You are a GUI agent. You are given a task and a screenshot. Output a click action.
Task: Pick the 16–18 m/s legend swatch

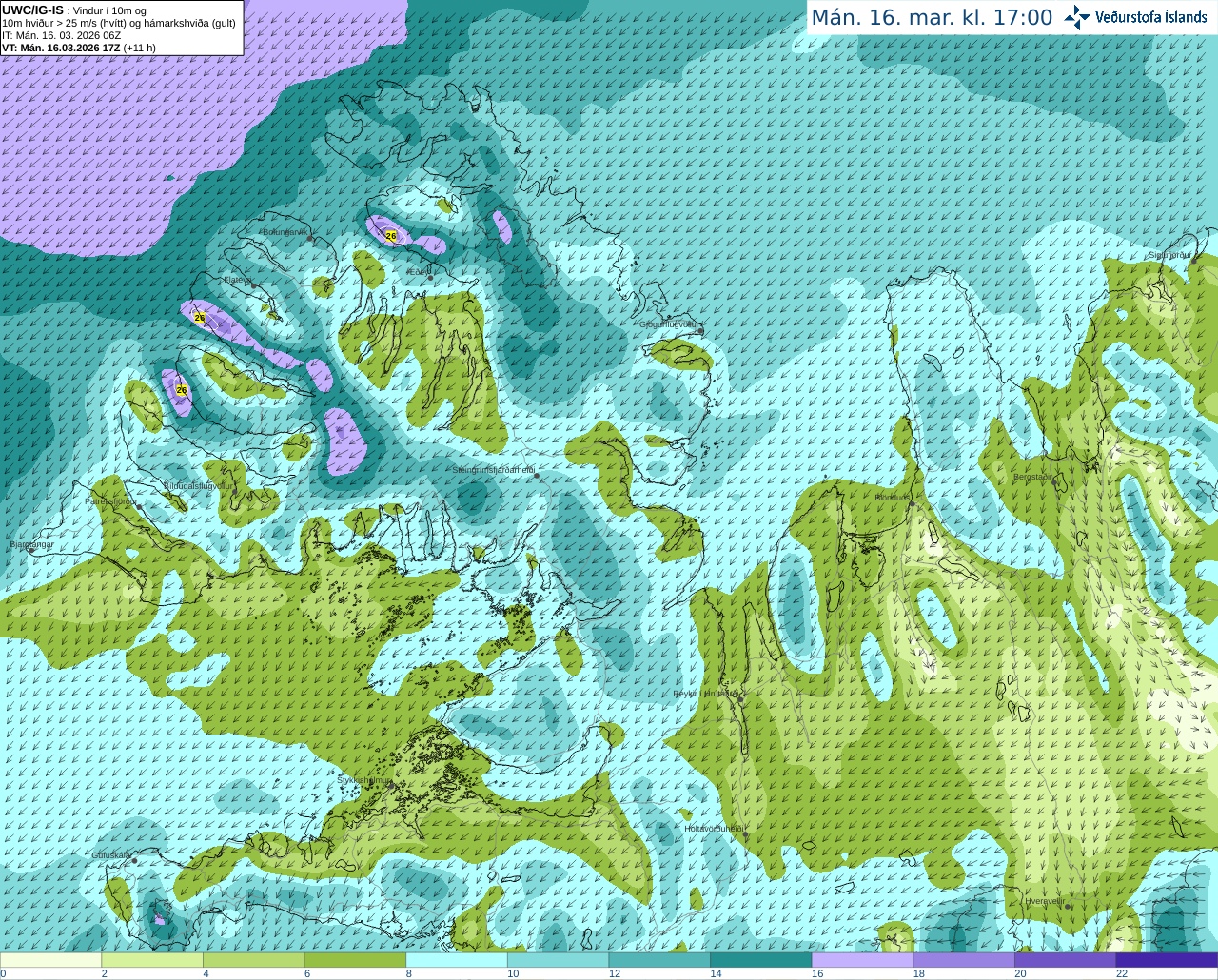863,960
